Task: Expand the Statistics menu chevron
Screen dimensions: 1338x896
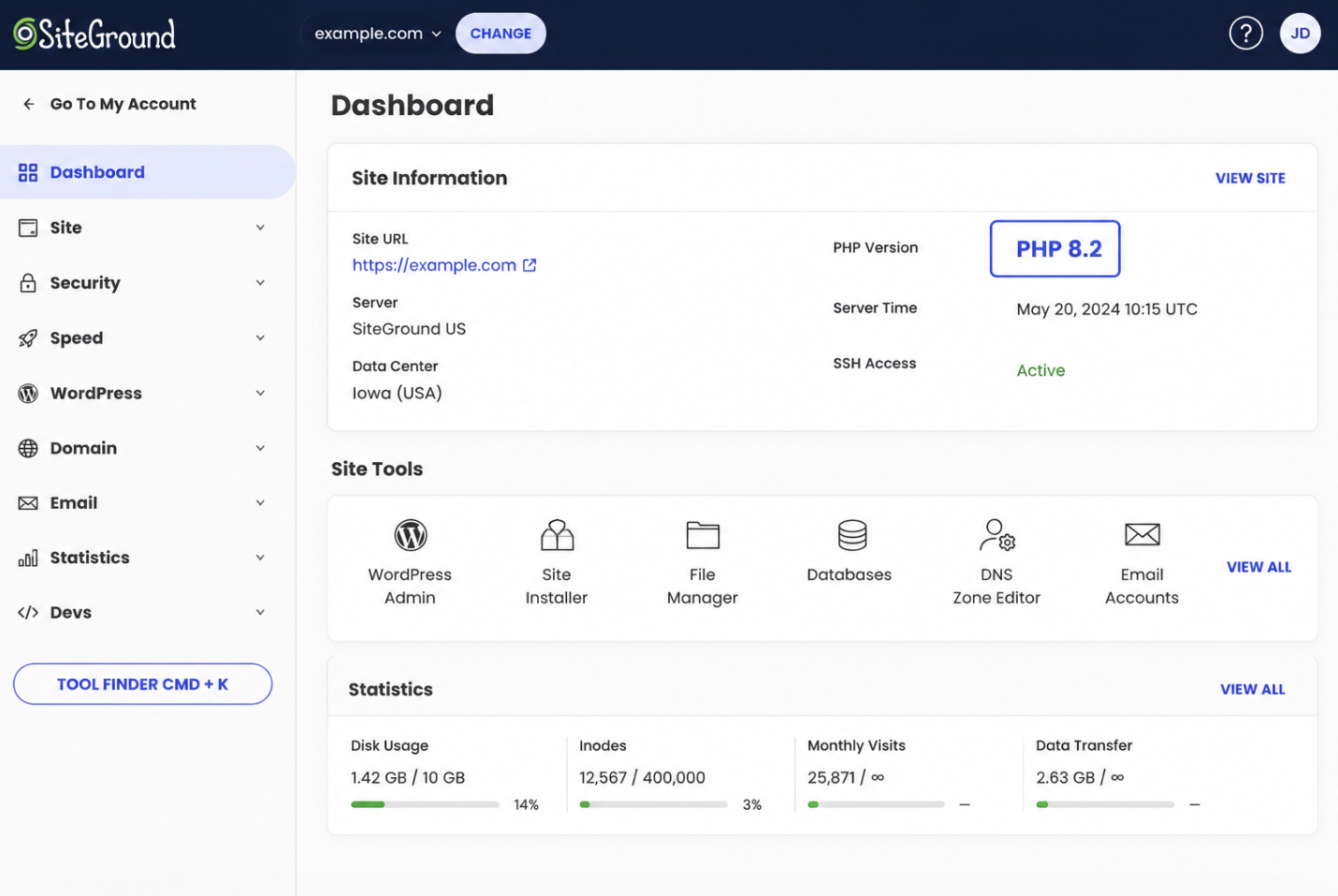Action: (x=260, y=557)
